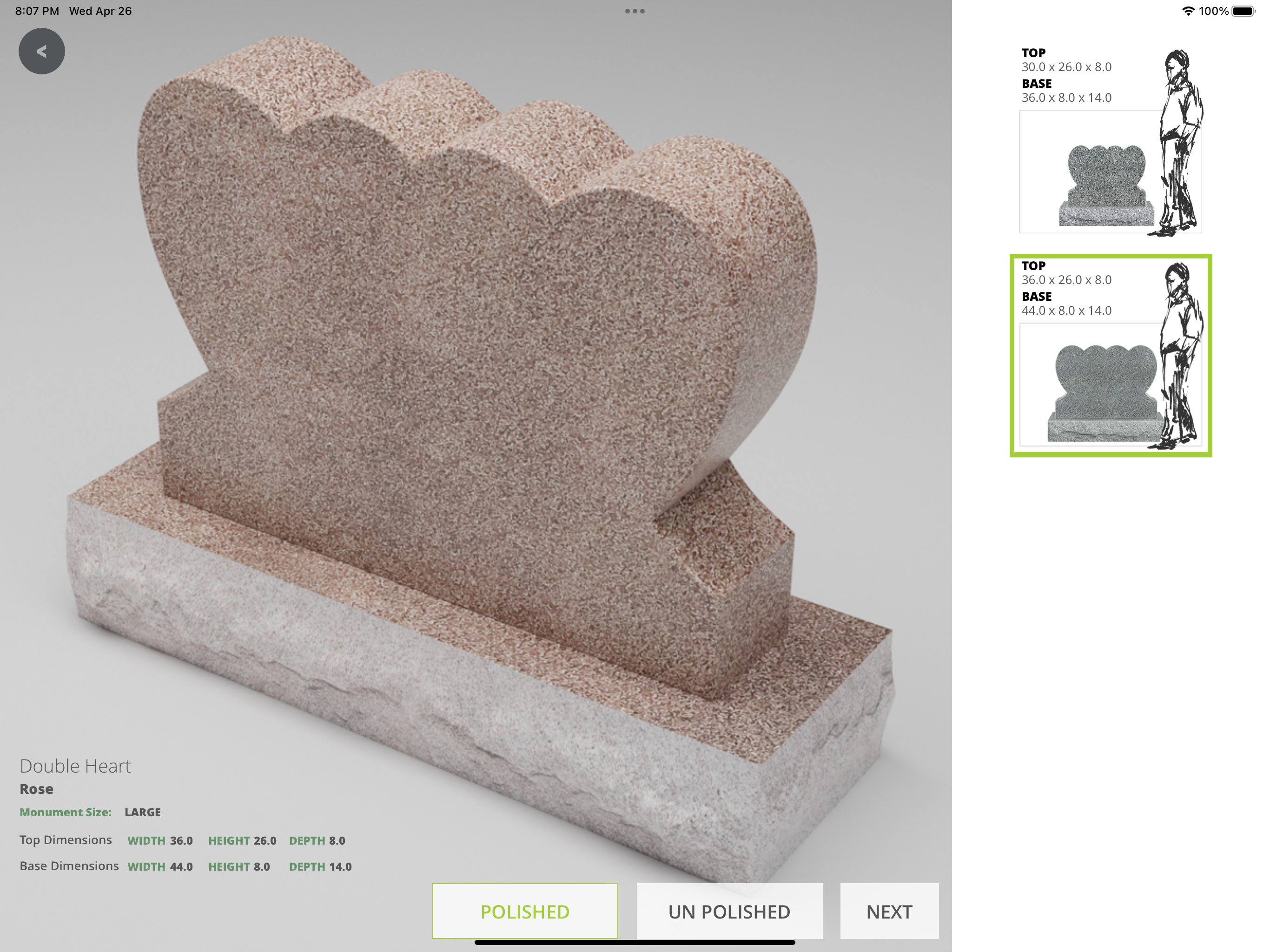This screenshot has width=1270, height=952.
Task: Tap the home indicator bar
Action: pyautogui.click(x=635, y=942)
